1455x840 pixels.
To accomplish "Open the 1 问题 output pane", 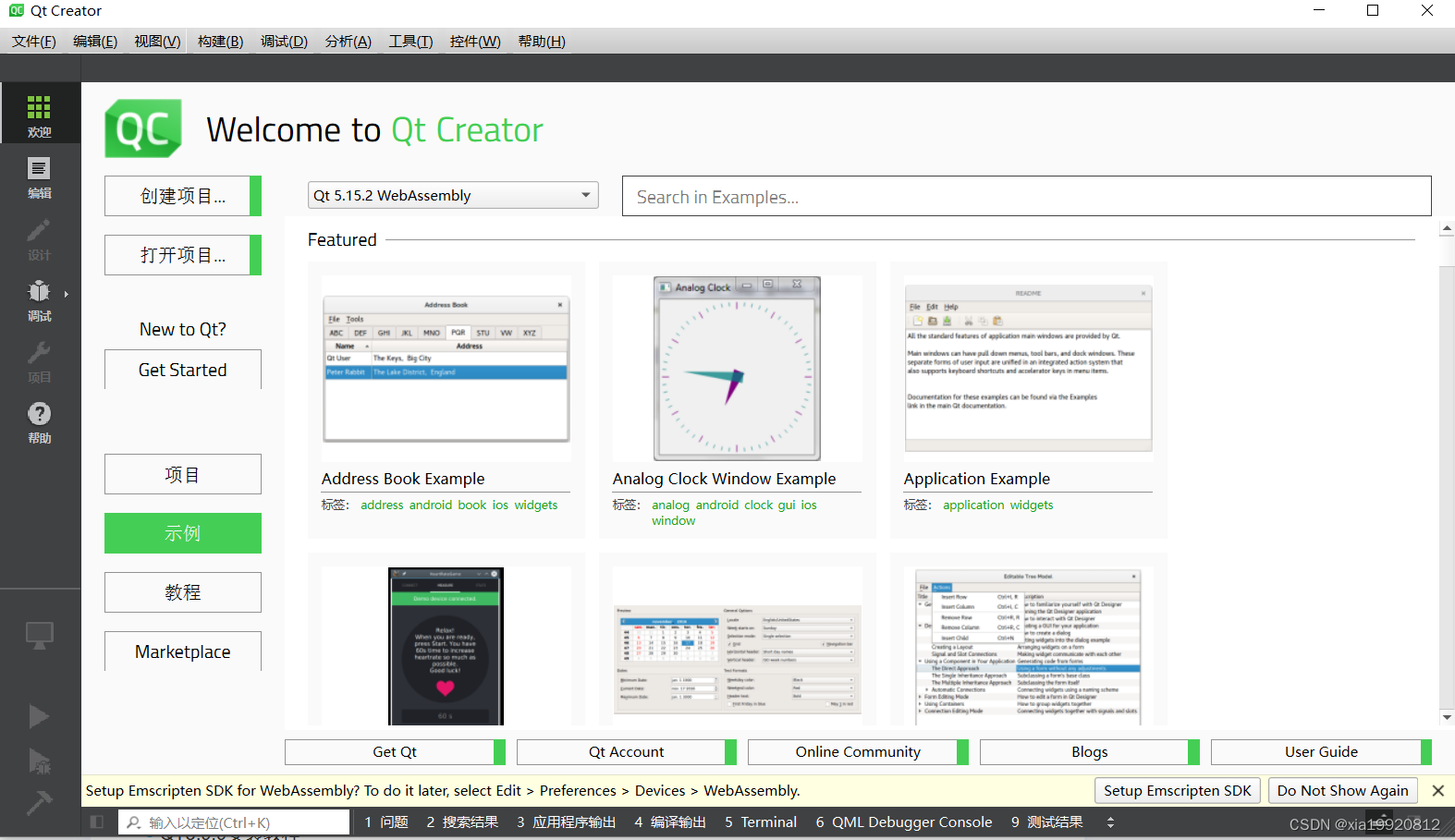I will click(x=386, y=822).
